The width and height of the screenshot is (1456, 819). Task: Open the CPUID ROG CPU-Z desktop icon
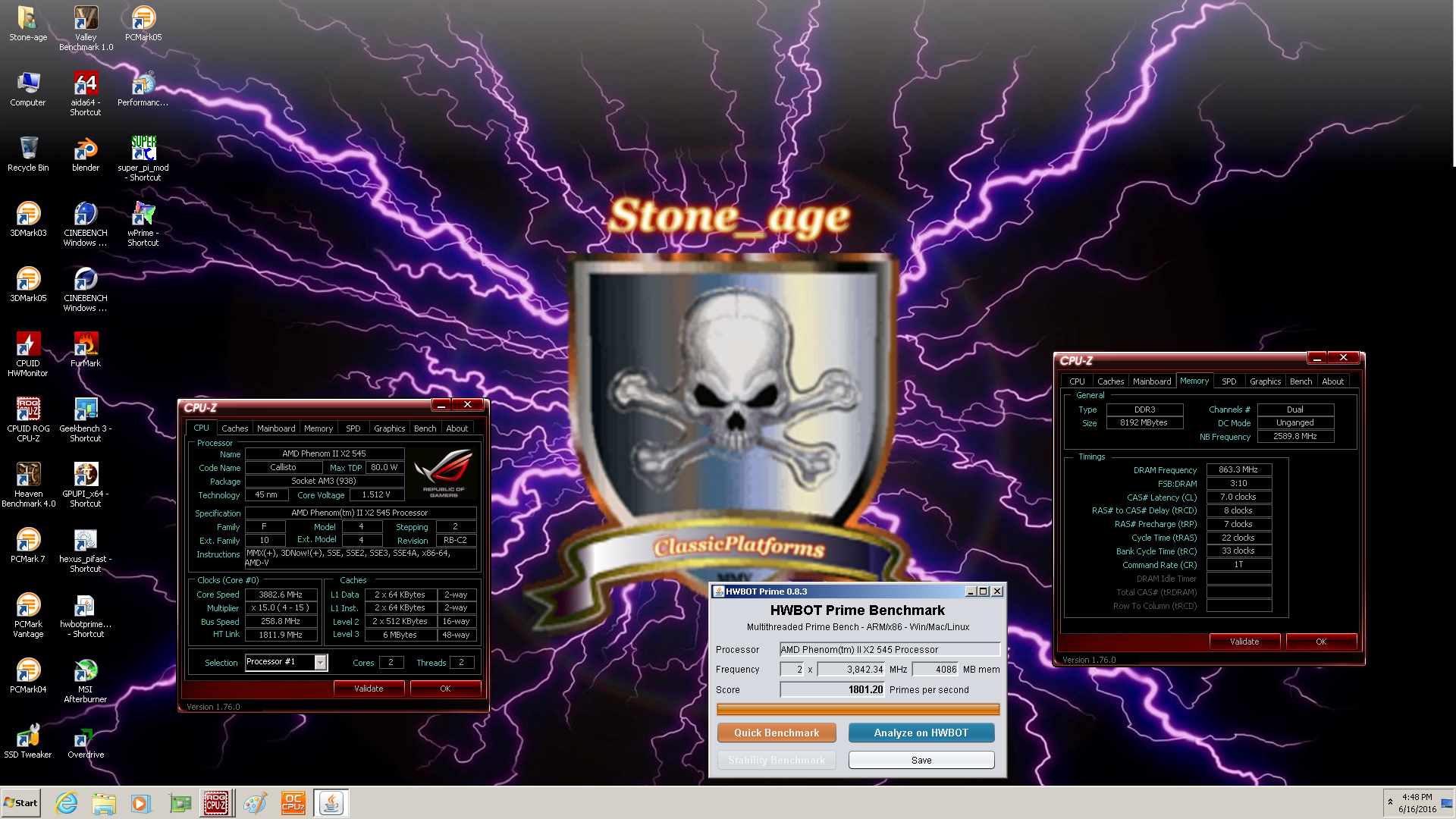28,419
